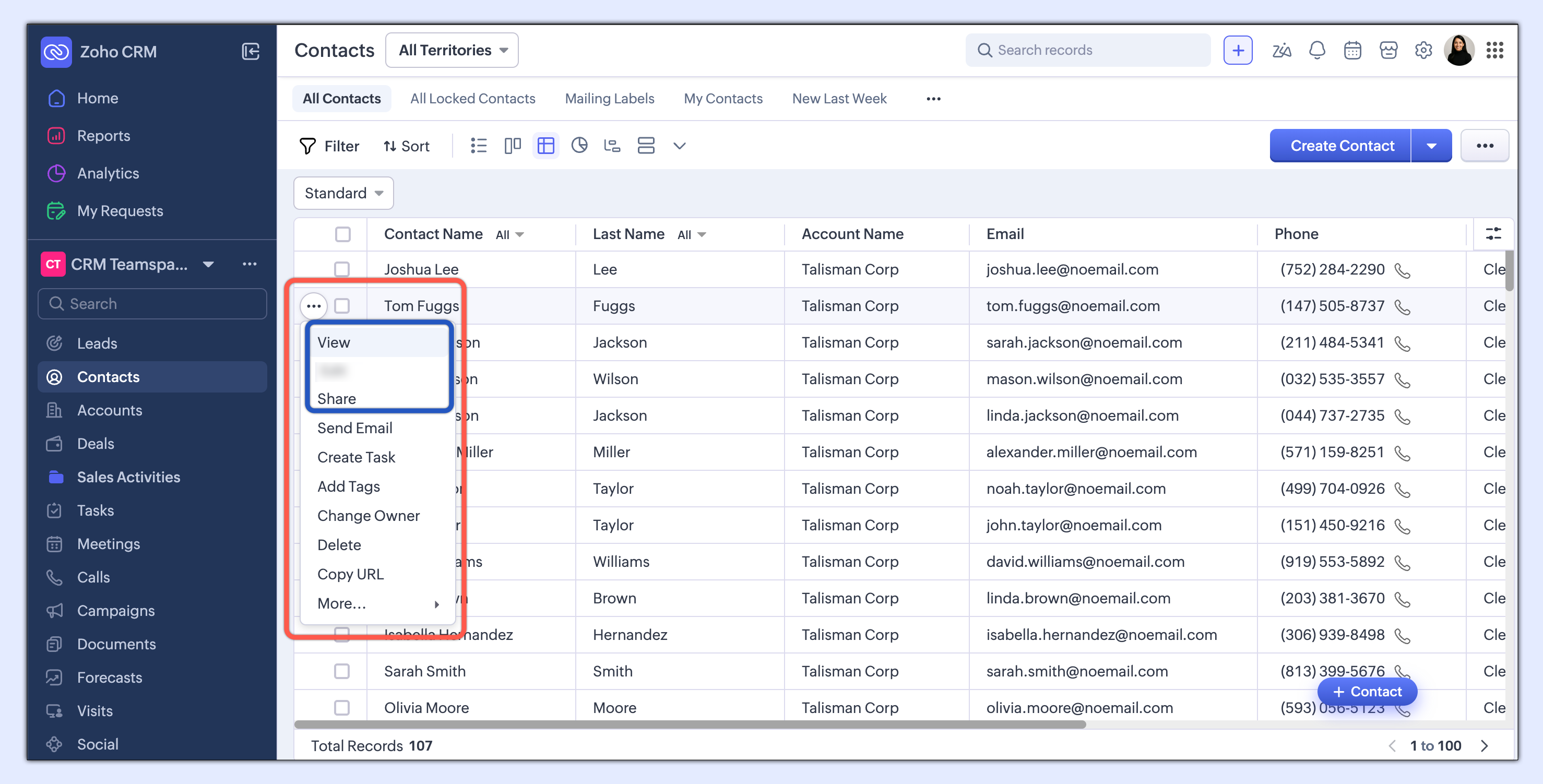Select the Olivia Moore row checkbox
The height and width of the screenshot is (784, 1543).
click(342, 708)
